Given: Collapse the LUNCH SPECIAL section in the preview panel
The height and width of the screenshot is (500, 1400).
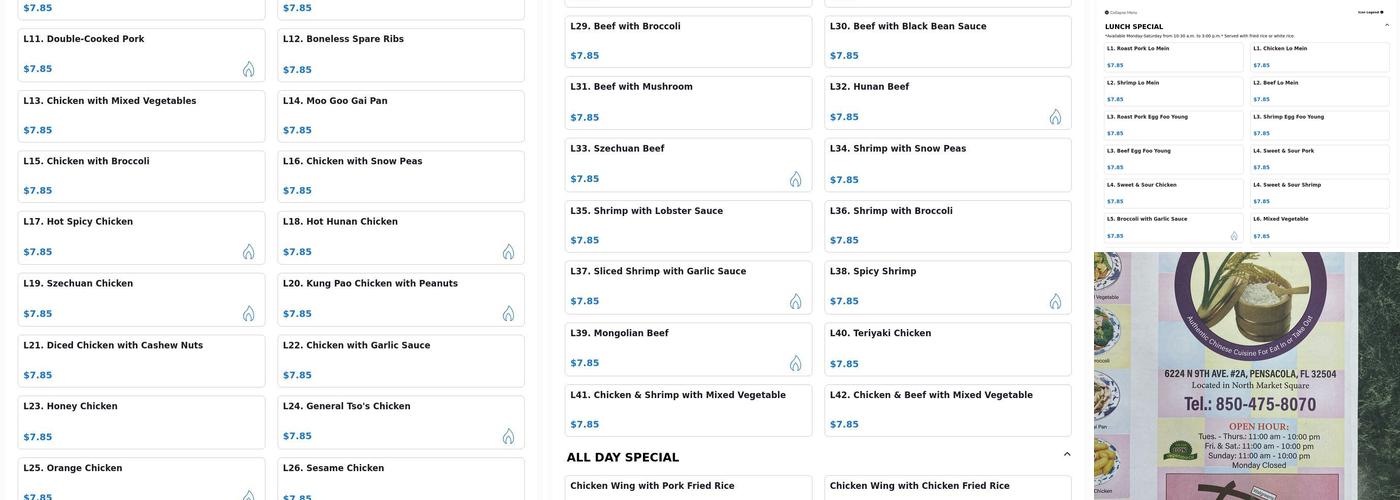Looking at the screenshot, I should pyautogui.click(x=1386, y=26).
